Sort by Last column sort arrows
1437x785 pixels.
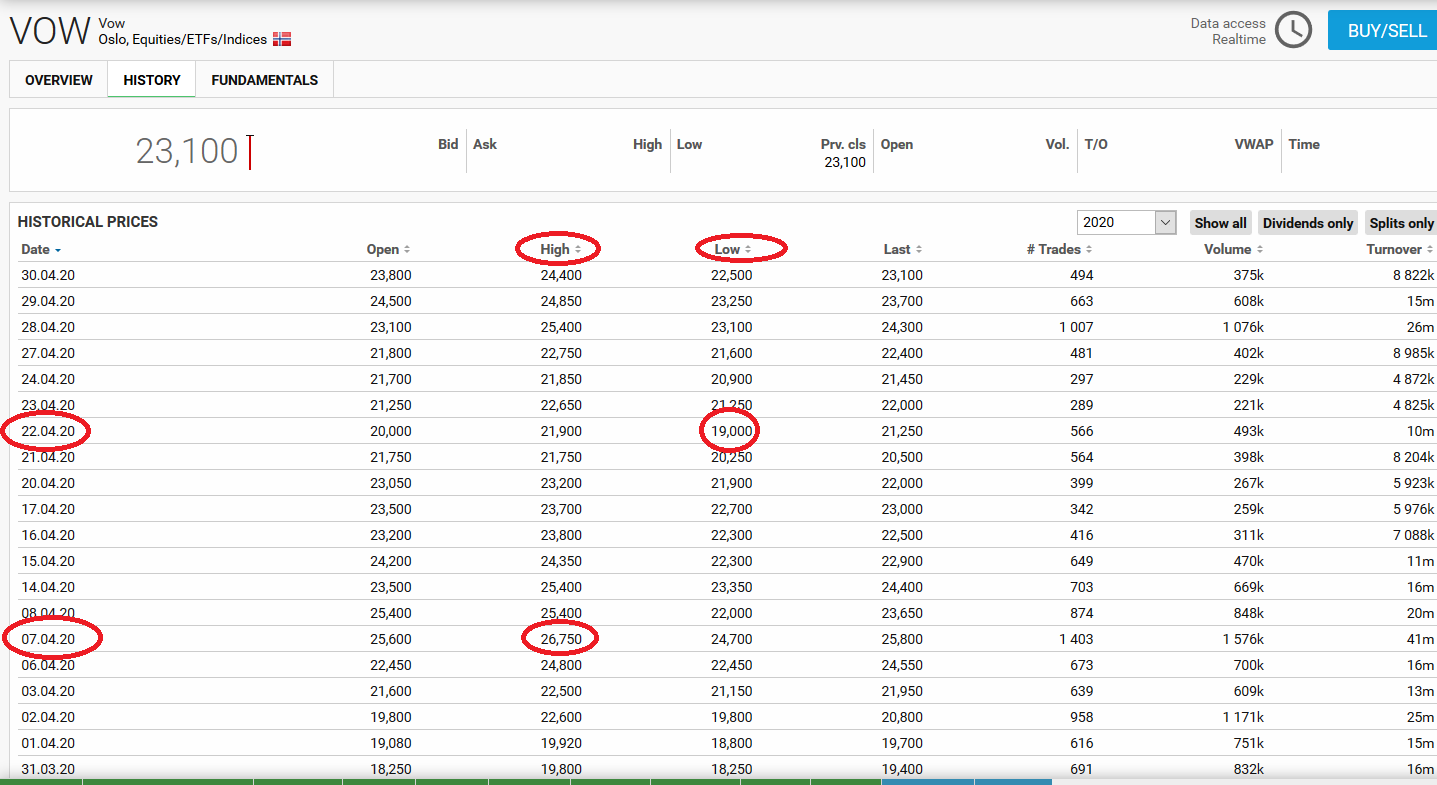pyautogui.click(x=919, y=250)
